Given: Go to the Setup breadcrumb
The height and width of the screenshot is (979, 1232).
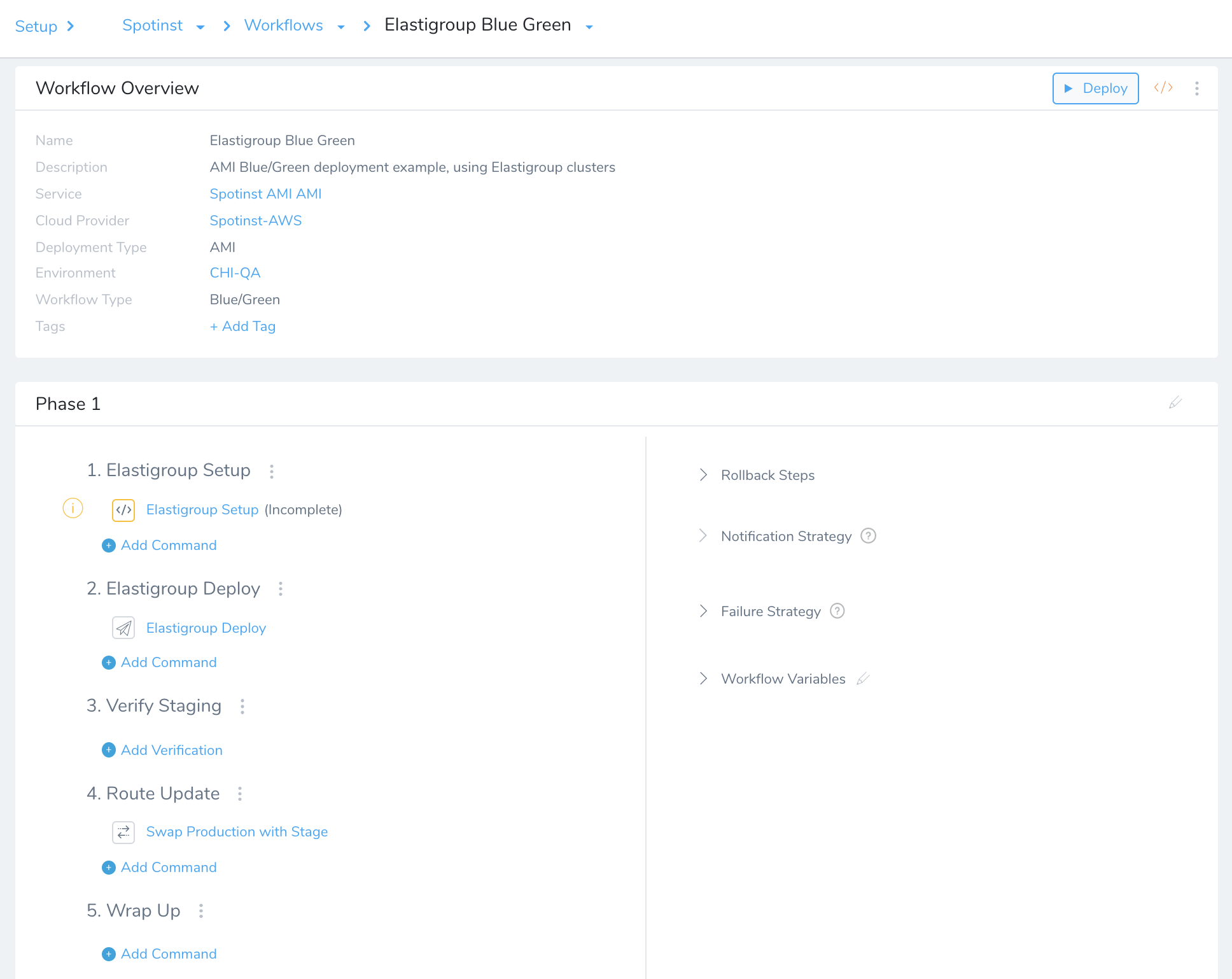Looking at the screenshot, I should [x=36, y=26].
